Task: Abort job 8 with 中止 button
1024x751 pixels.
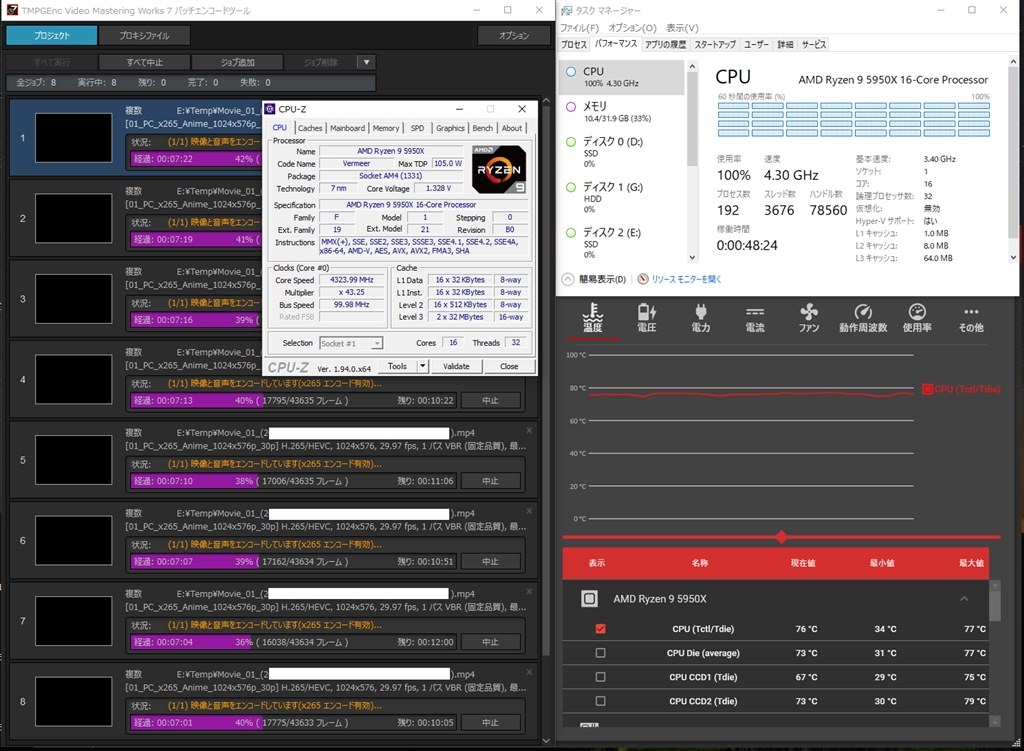Action: (x=490, y=722)
